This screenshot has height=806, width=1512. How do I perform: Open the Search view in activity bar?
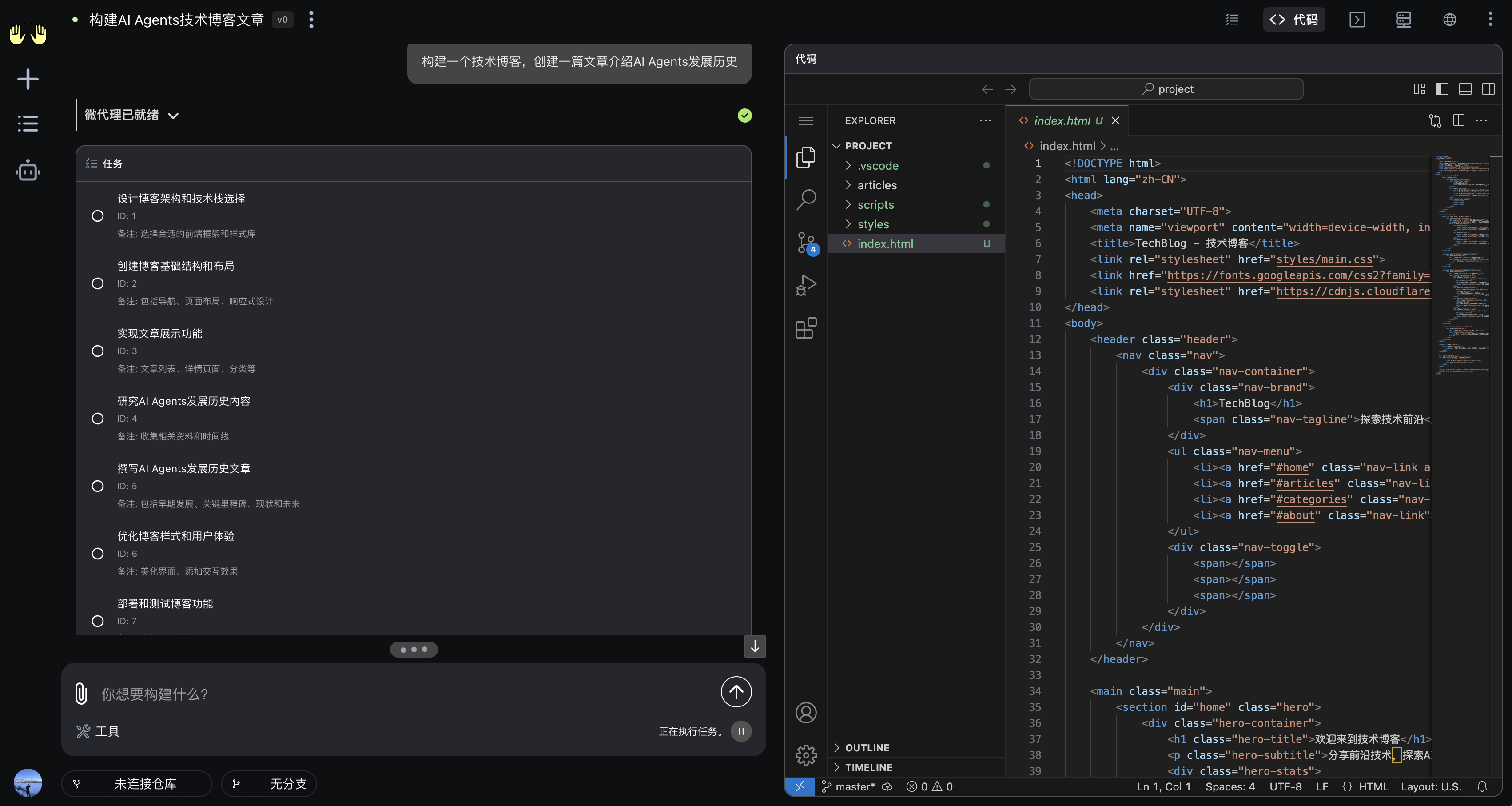tap(806, 199)
